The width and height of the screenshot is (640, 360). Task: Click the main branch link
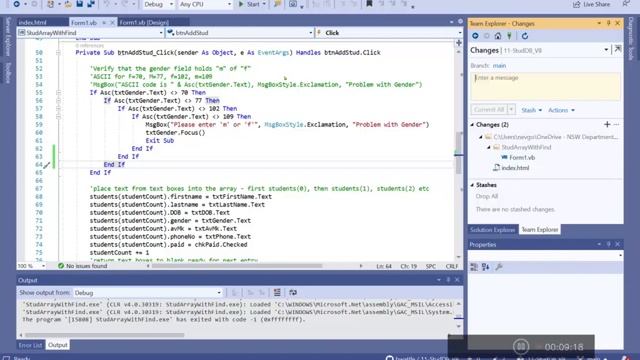tap(499, 66)
